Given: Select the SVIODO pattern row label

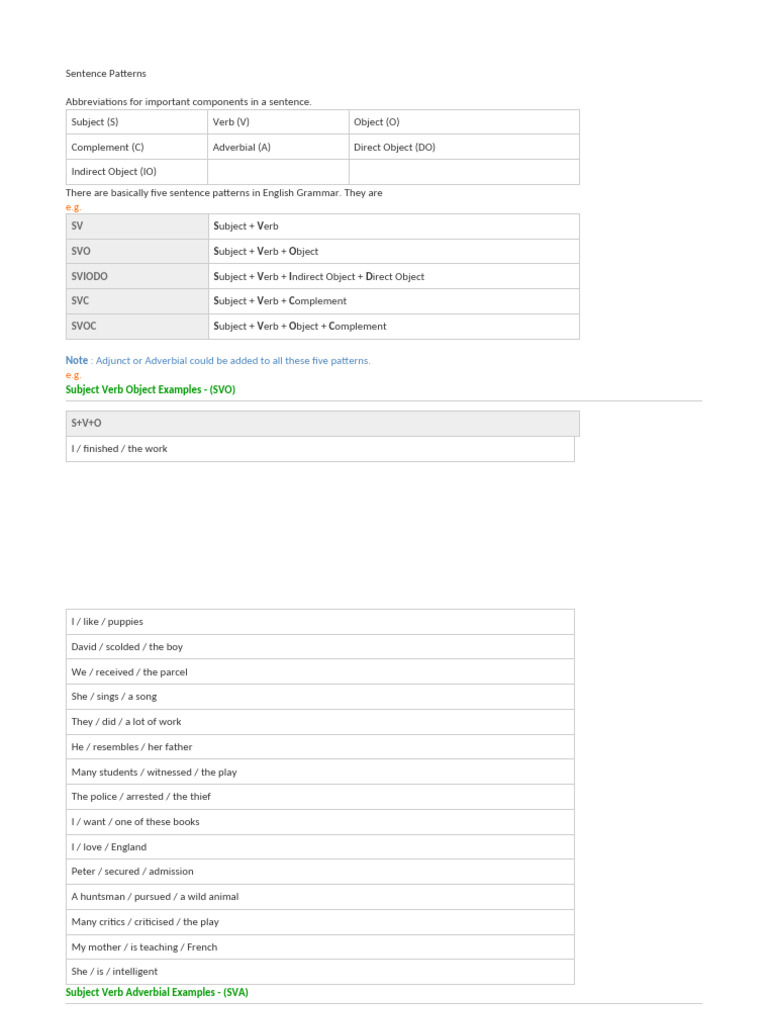Looking at the screenshot, I should pos(137,276).
